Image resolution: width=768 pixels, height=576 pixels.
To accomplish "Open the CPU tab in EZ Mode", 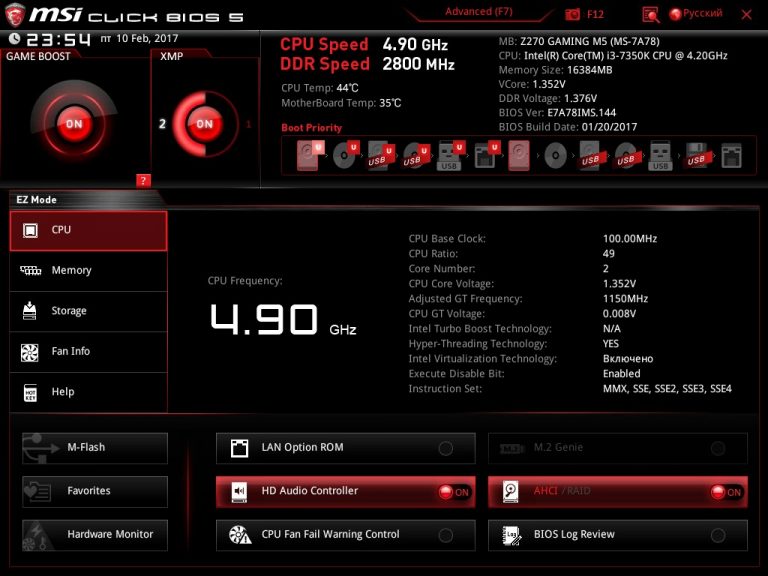I will 89,231.
